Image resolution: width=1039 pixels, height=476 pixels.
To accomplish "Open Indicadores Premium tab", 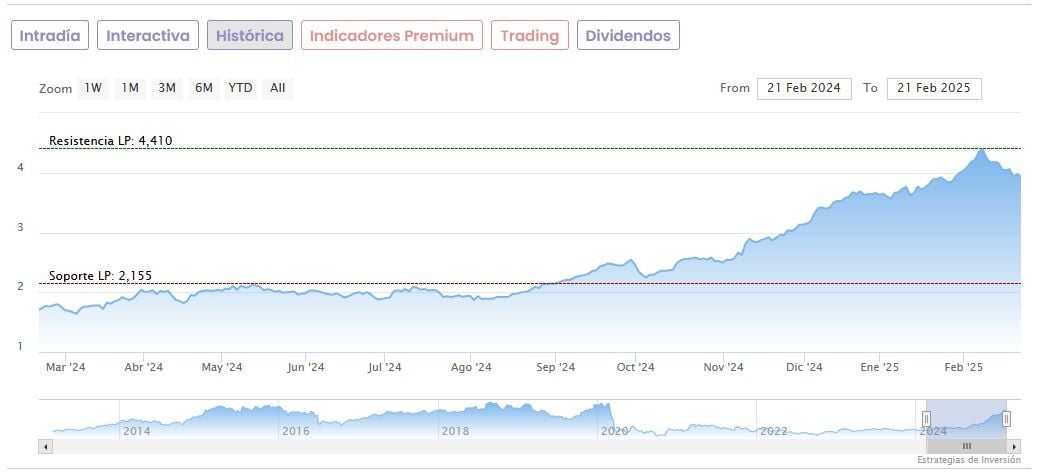I will pyautogui.click(x=391, y=35).
